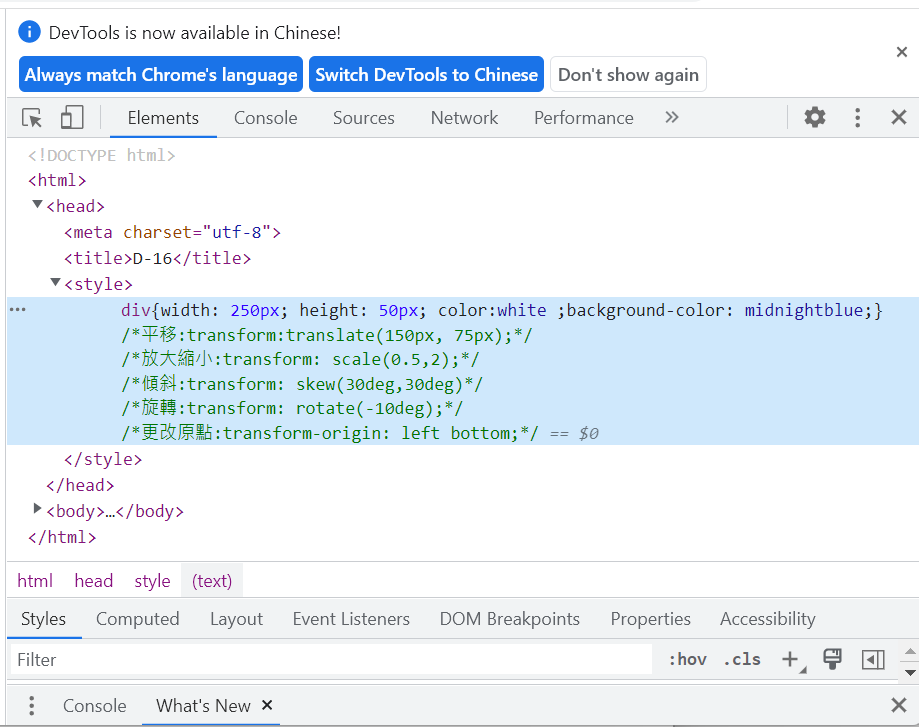Image resolution: width=919 pixels, height=727 pixels.
Task: Collapse the style element
Action: point(56,283)
